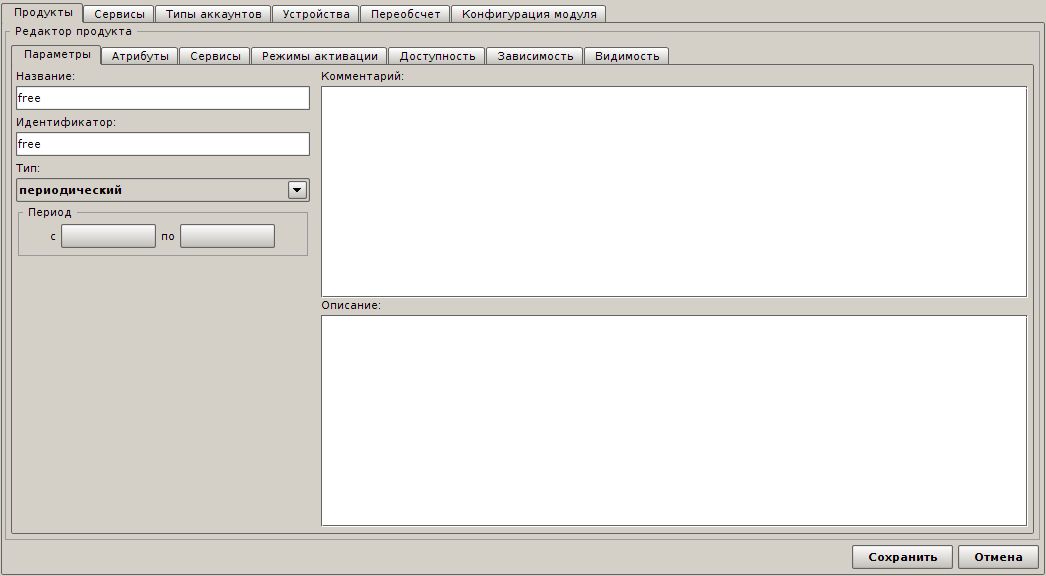Click inside the Комментарий text area
The width and height of the screenshot is (1046, 576).
click(673, 191)
